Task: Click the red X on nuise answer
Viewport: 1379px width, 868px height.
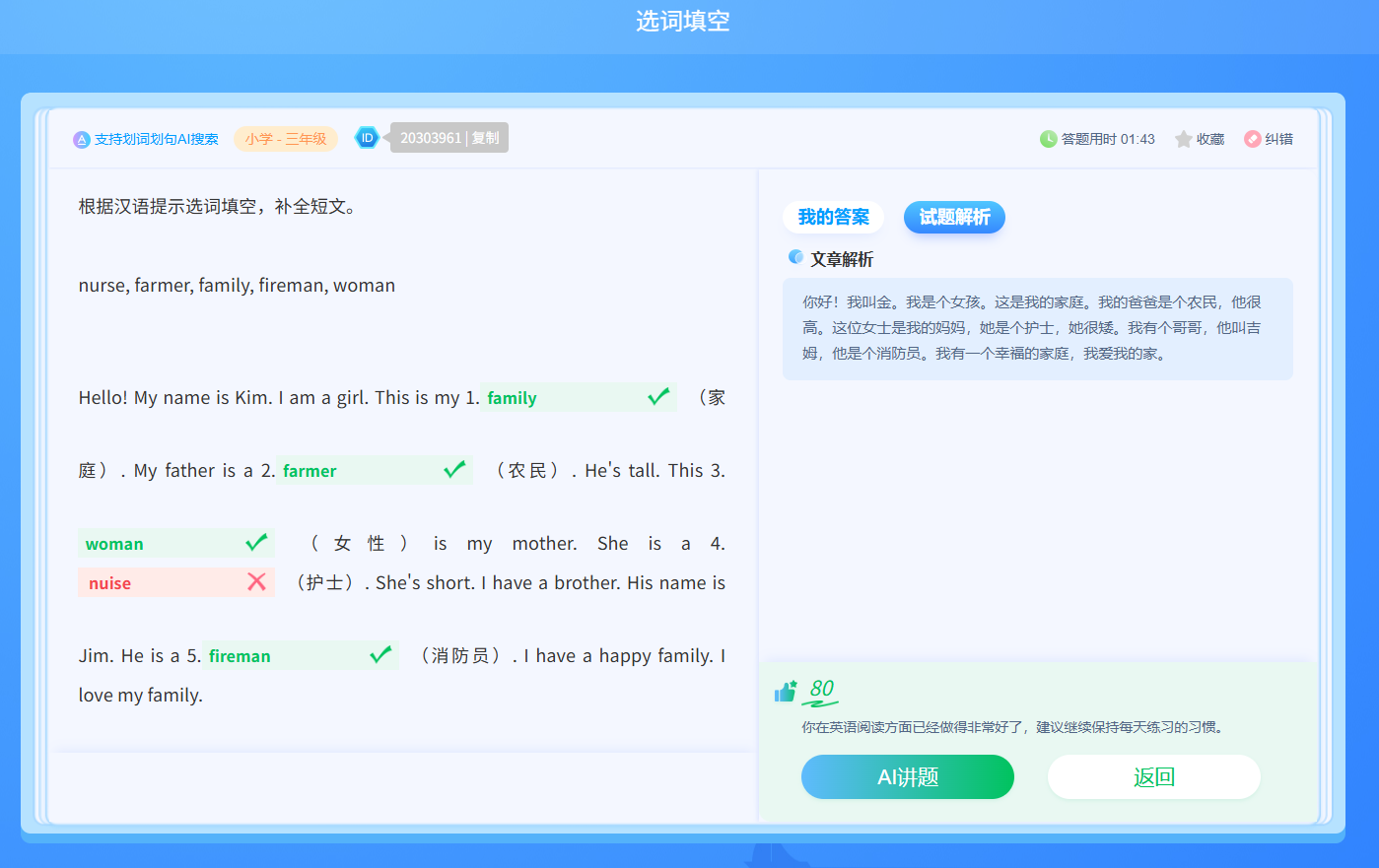Action: tap(256, 582)
